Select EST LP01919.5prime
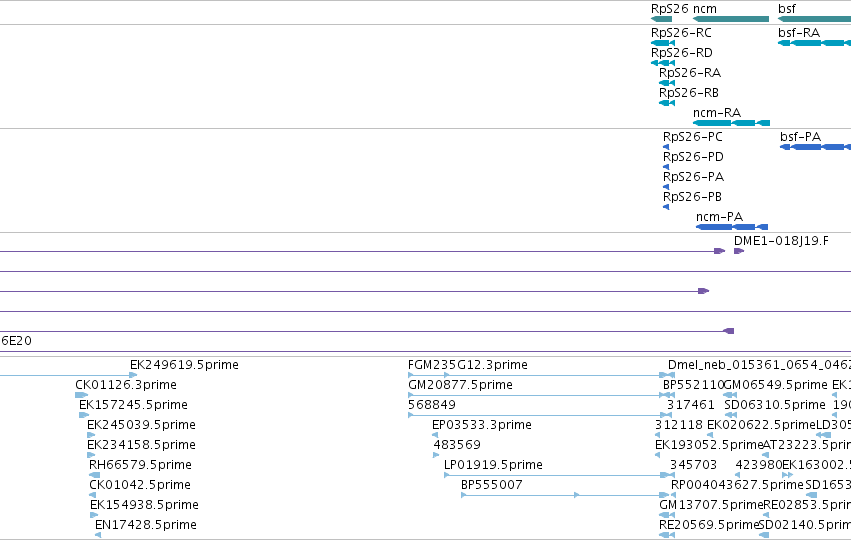Viewport: 851px width, 540px height. (493, 466)
